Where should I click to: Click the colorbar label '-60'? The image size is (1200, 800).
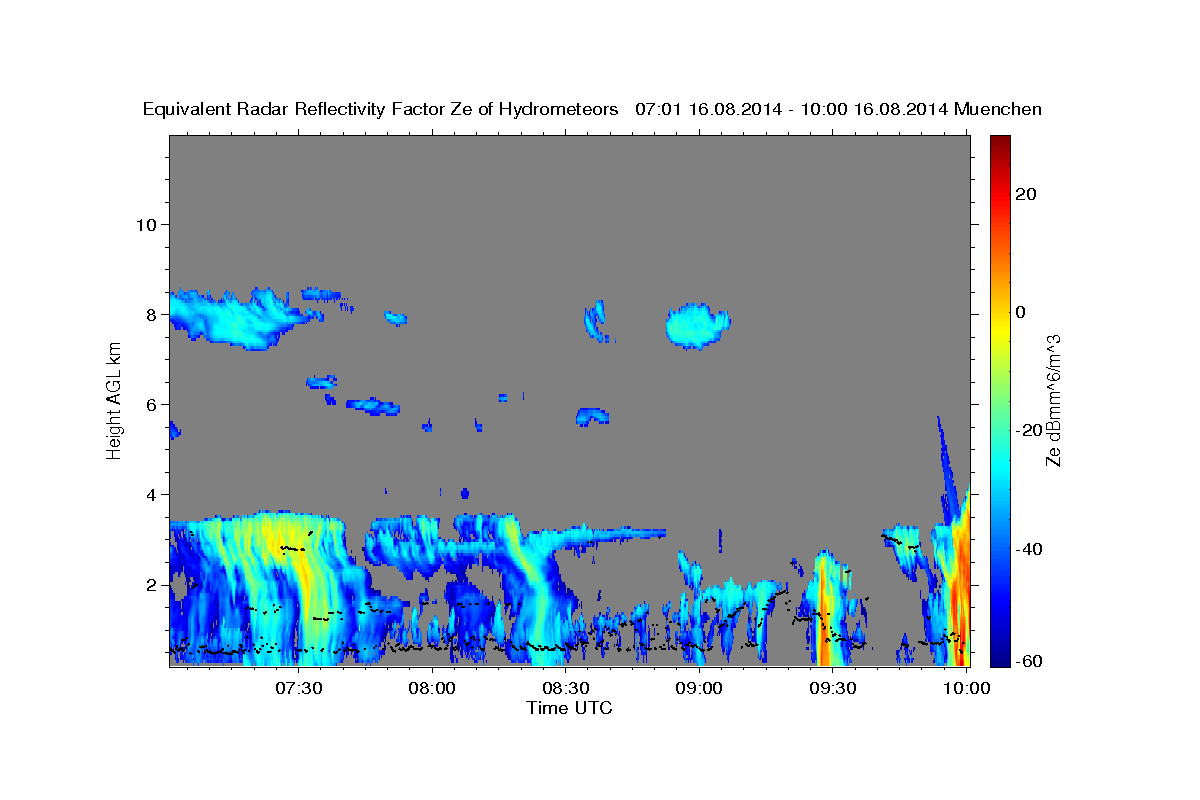[x=1027, y=661]
